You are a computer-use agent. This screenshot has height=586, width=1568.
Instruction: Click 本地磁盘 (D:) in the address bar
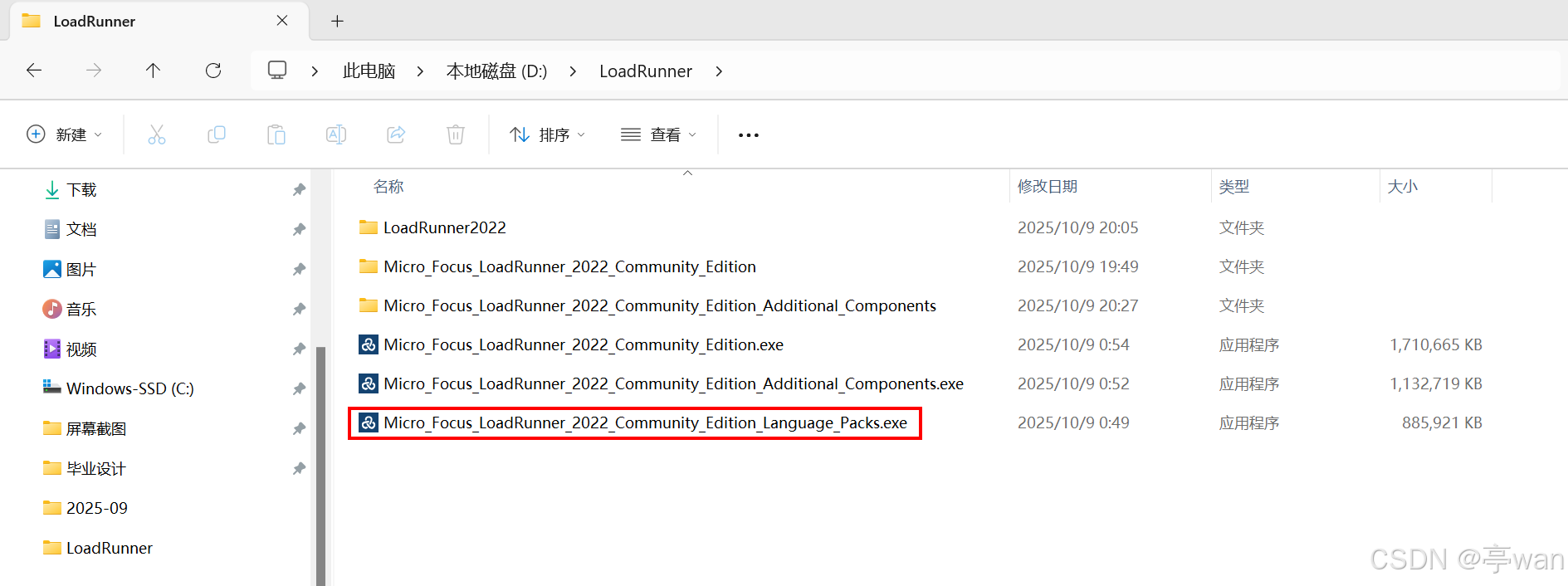(x=496, y=71)
